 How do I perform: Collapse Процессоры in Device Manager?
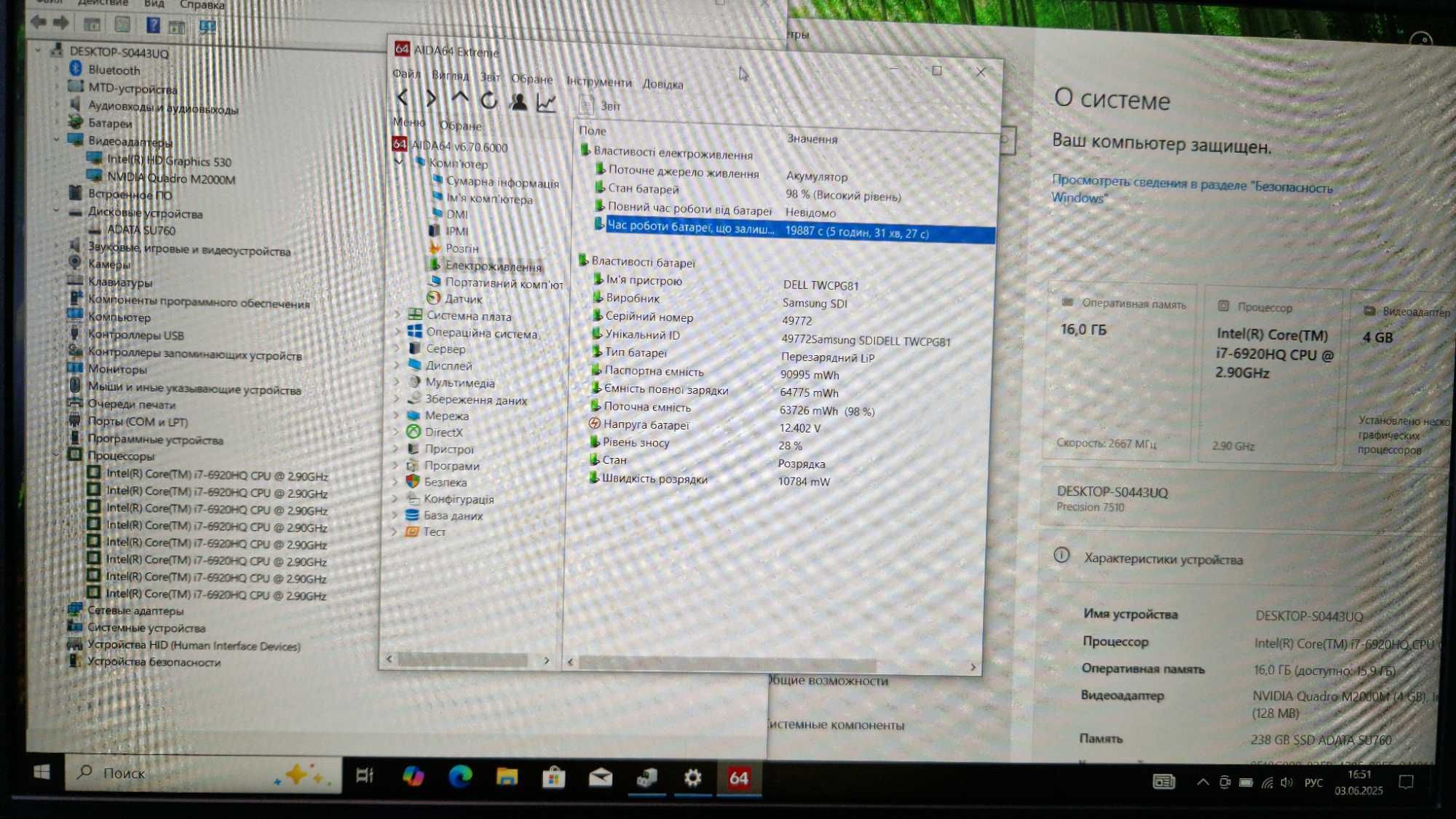(57, 456)
